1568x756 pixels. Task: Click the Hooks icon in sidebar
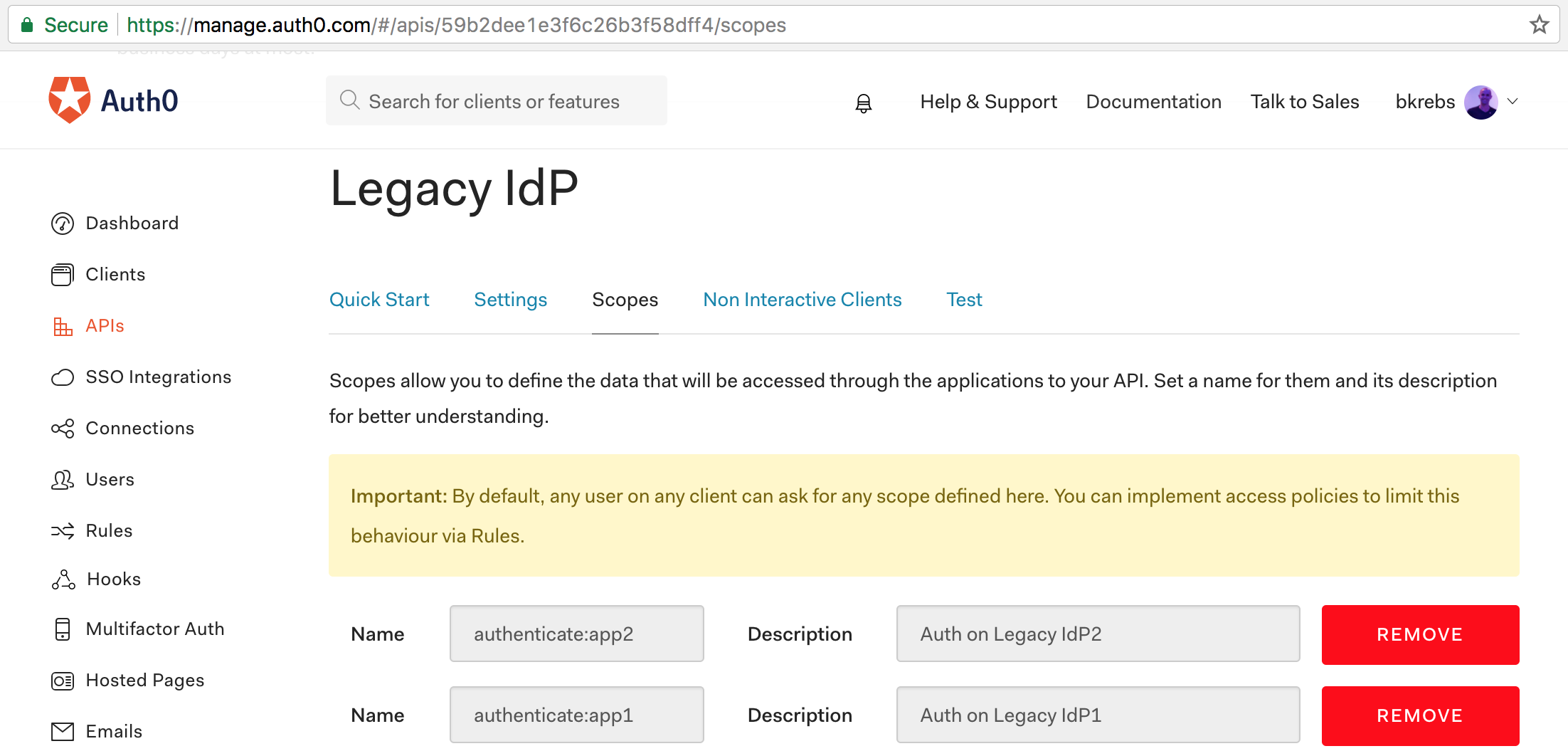[x=63, y=579]
